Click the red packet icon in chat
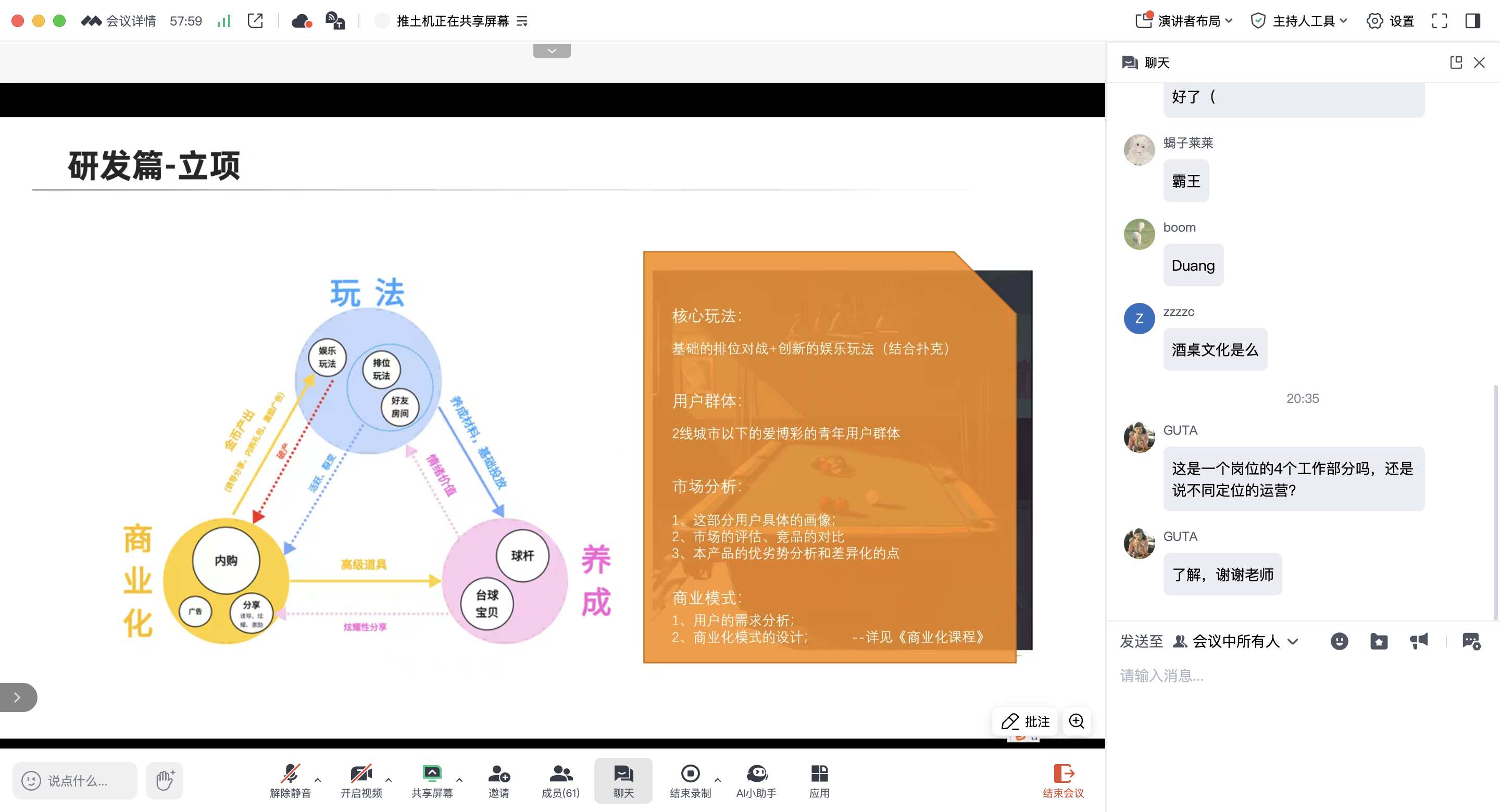 (x=1378, y=641)
